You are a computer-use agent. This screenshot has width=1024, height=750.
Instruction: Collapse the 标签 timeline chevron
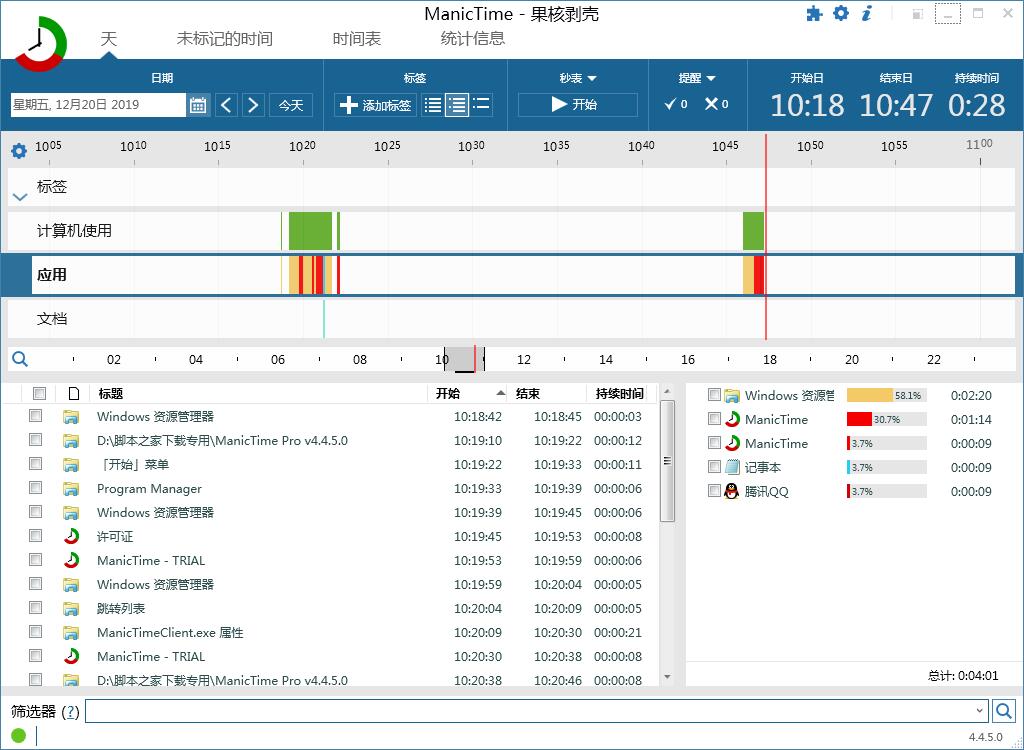pos(20,197)
